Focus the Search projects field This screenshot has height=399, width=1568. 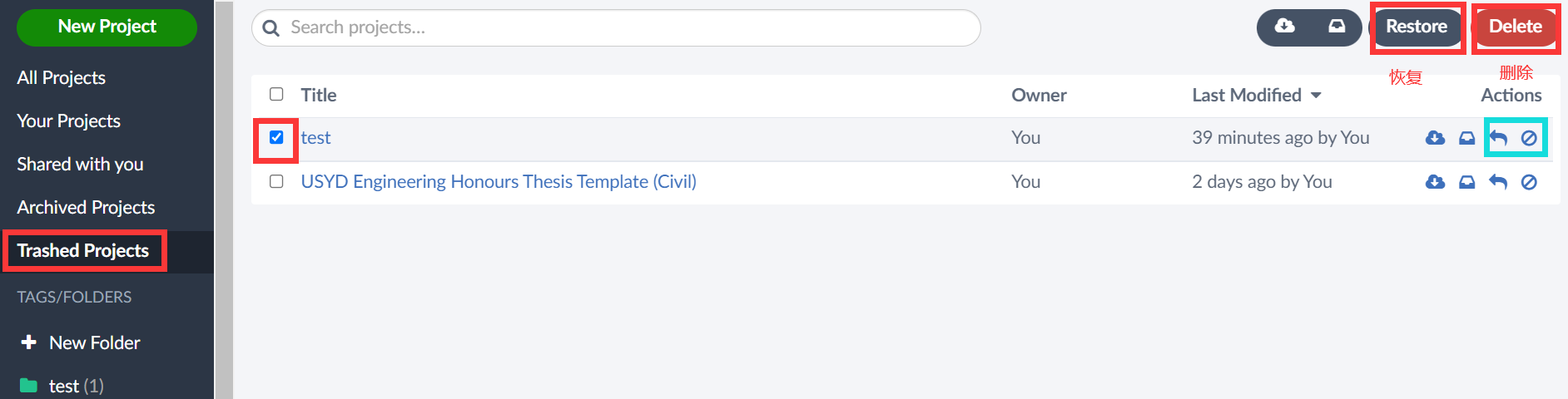point(616,27)
